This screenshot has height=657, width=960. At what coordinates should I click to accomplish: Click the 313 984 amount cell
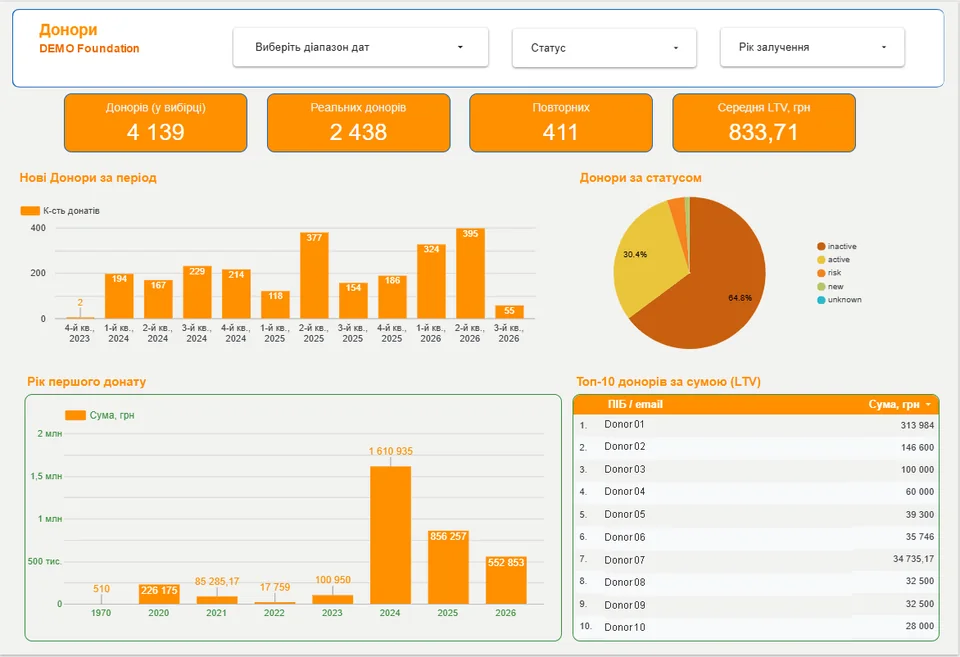[917, 426]
